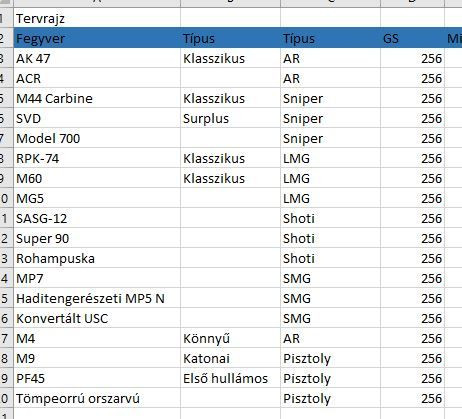Click the 256 value for Konvertált USC
The image size is (462, 419).
pos(412,318)
